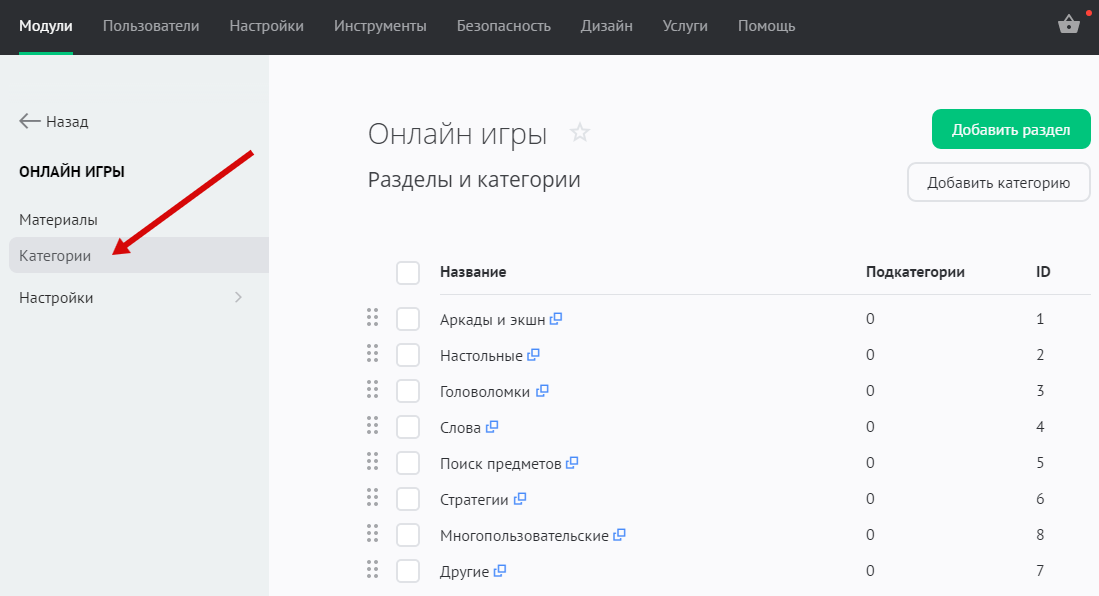1099x596 pixels.
Task: Open the Инструменты top menu
Action: pos(380,26)
